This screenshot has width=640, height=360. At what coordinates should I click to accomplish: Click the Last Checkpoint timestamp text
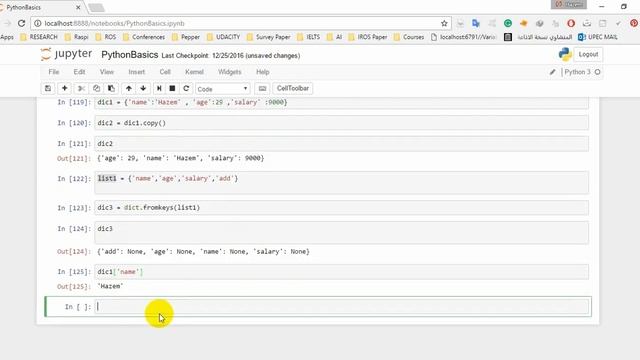tap(231, 56)
